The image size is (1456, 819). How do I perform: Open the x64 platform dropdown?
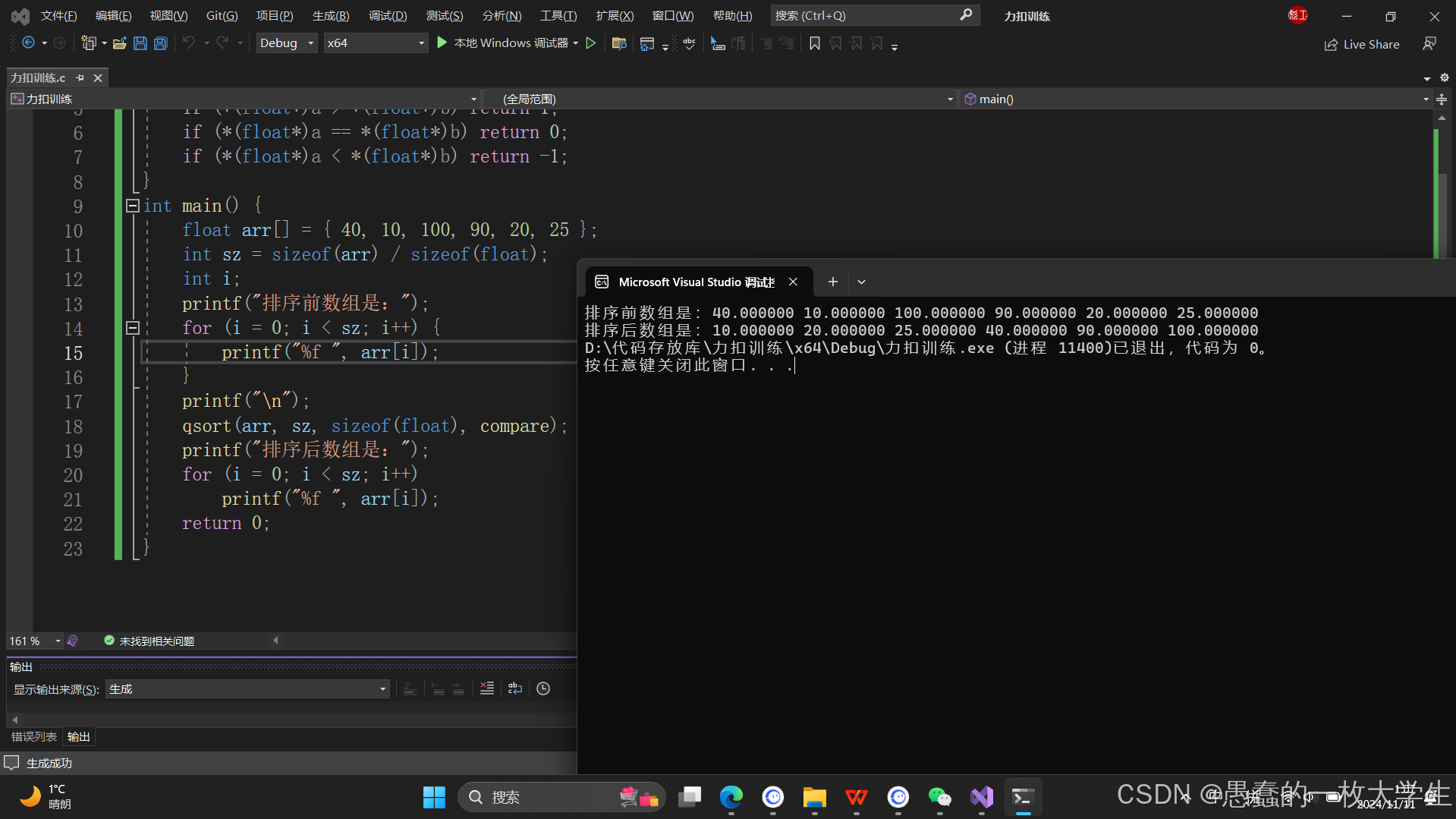point(375,43)
